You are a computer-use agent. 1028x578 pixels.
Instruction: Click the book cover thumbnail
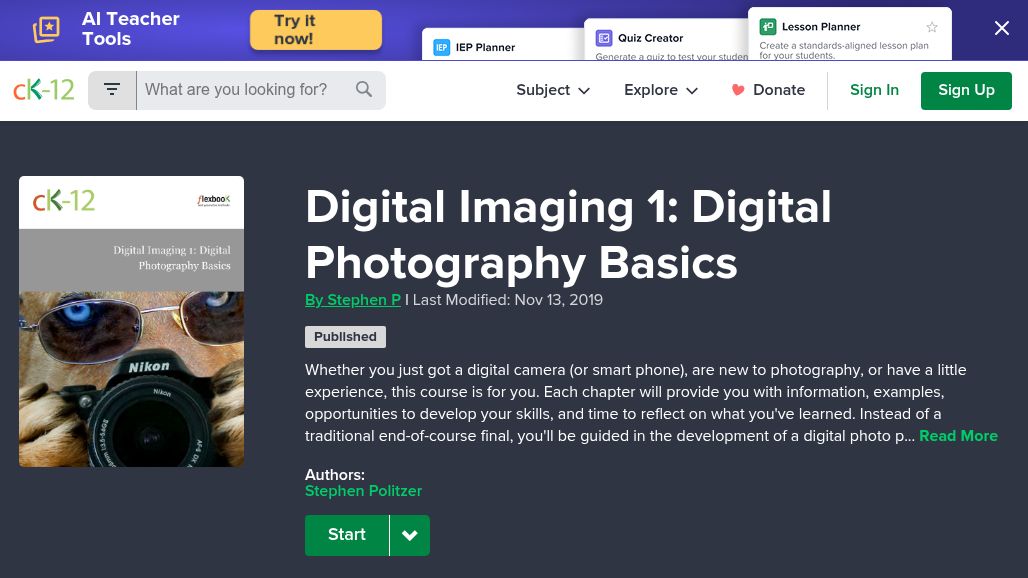click(131, 321)
